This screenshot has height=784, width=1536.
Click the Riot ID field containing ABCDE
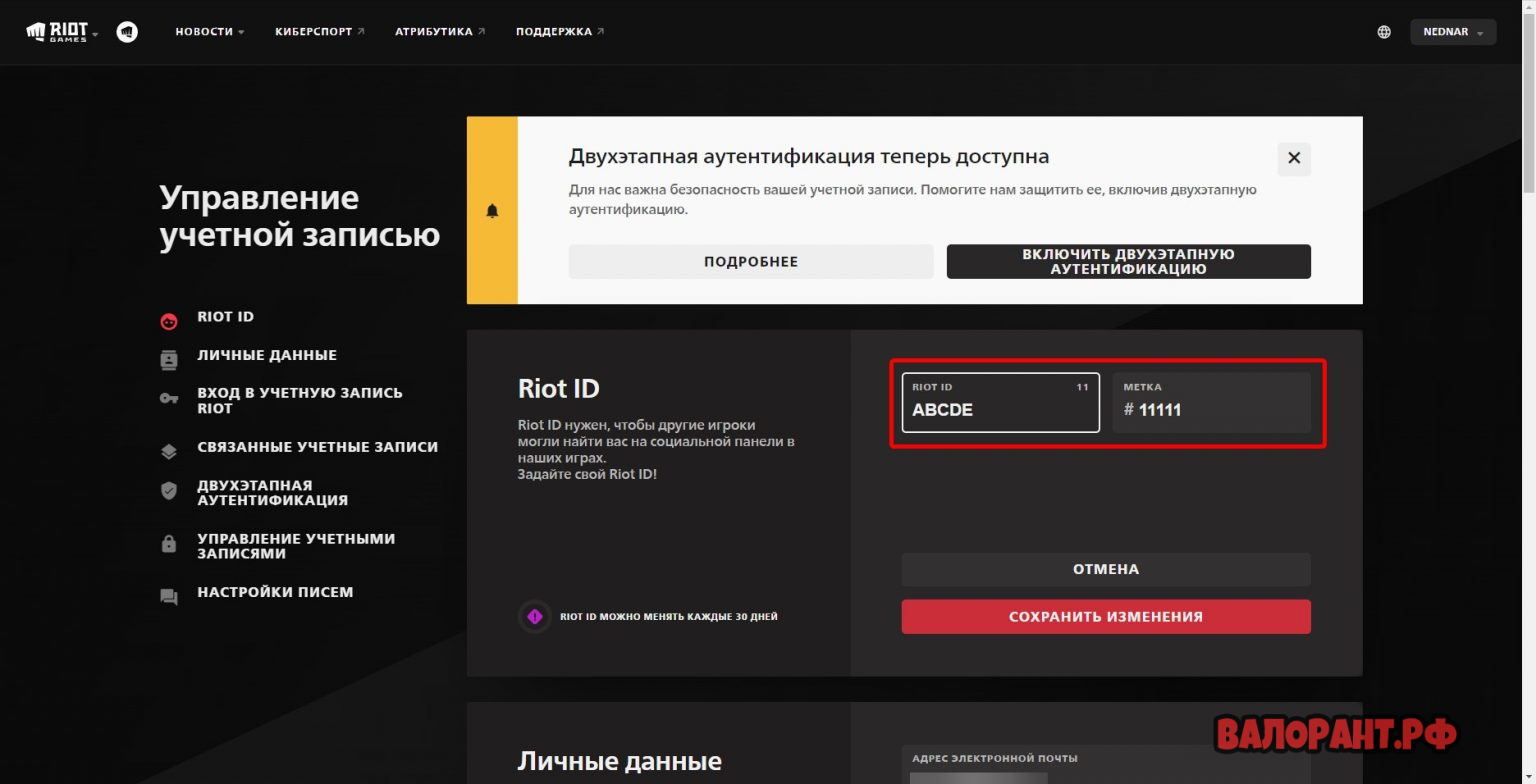[1000, 409]
